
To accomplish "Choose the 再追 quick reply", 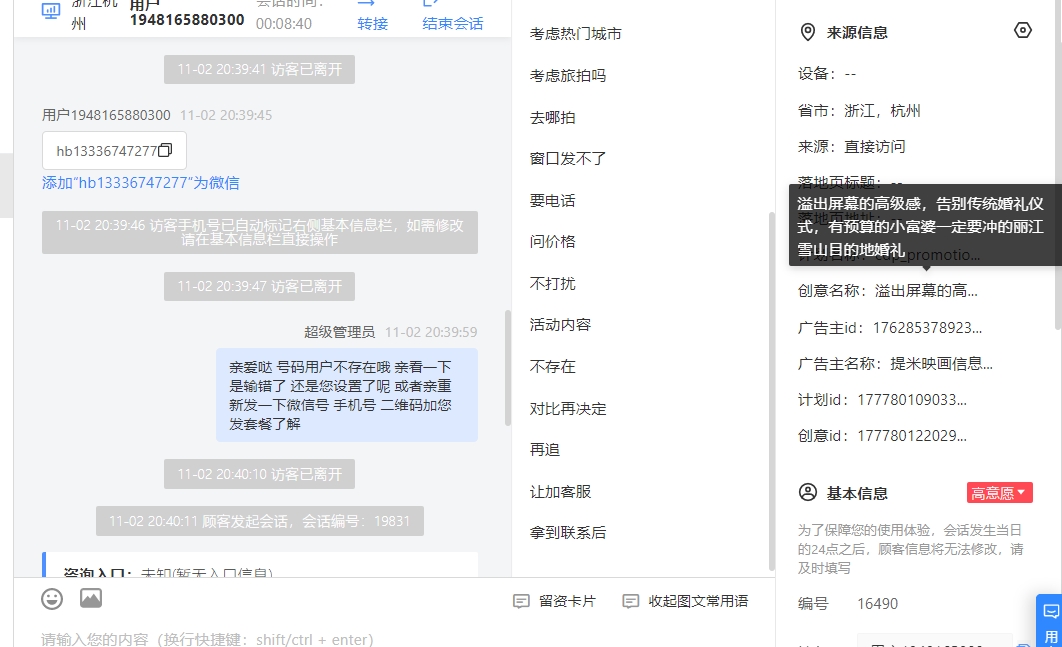I will click(x=545, y=450).
